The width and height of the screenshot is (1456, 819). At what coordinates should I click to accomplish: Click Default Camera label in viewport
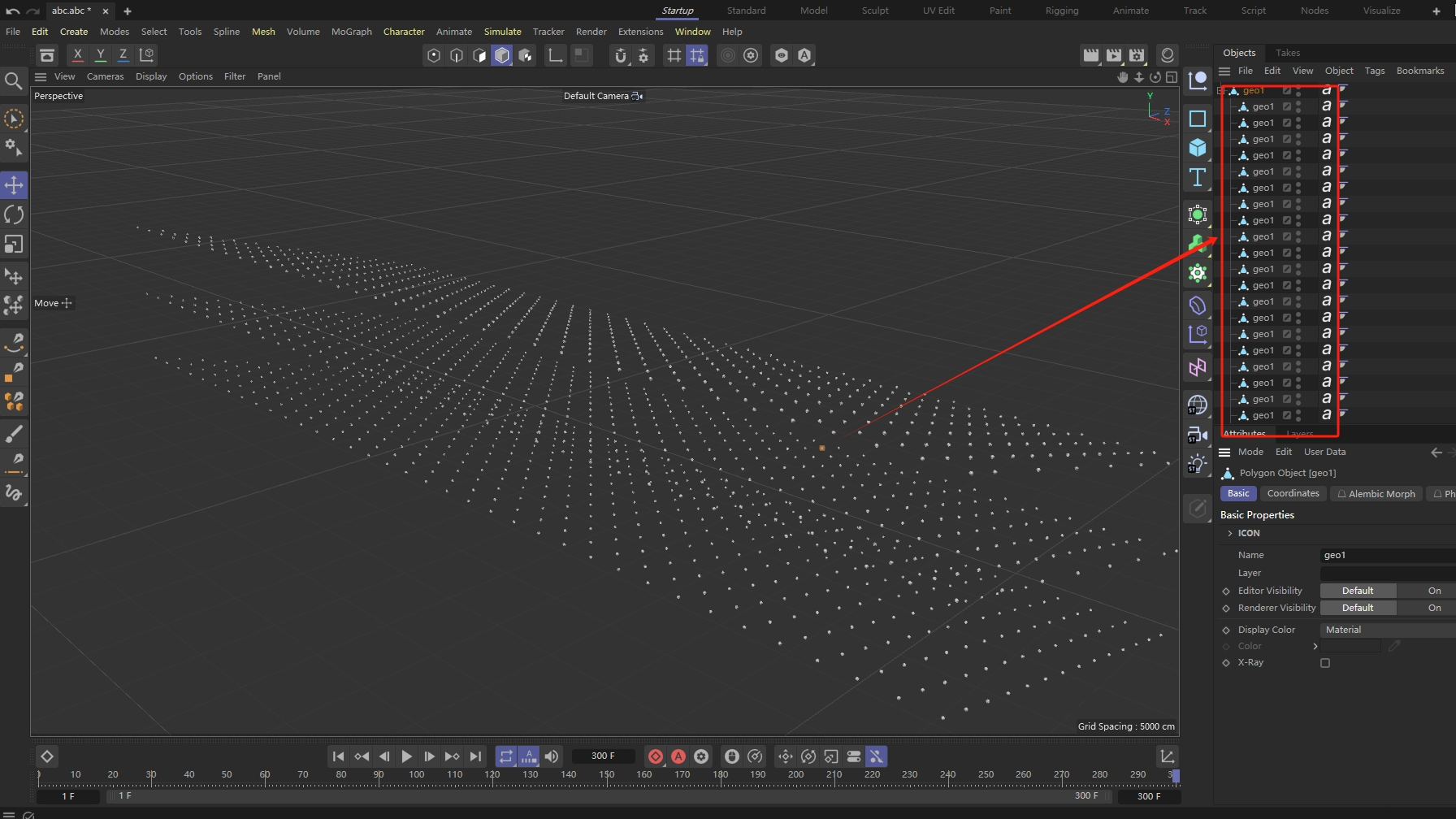(x=596, y=96)
